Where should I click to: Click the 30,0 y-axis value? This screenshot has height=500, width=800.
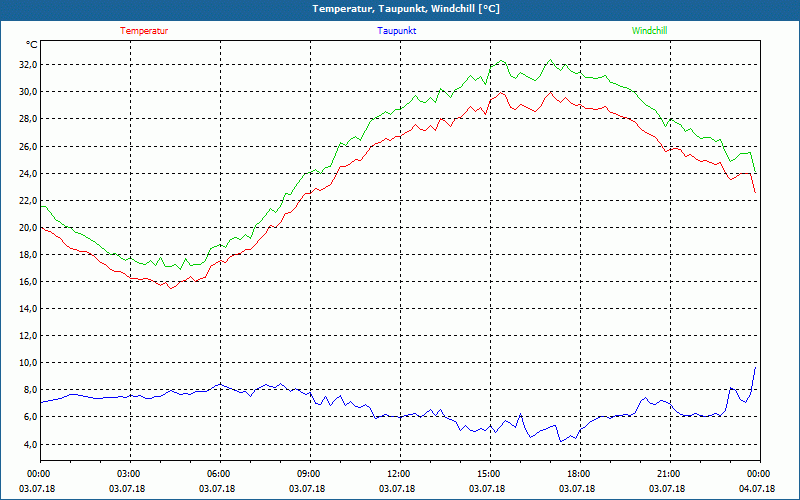[x=28, y=92]
